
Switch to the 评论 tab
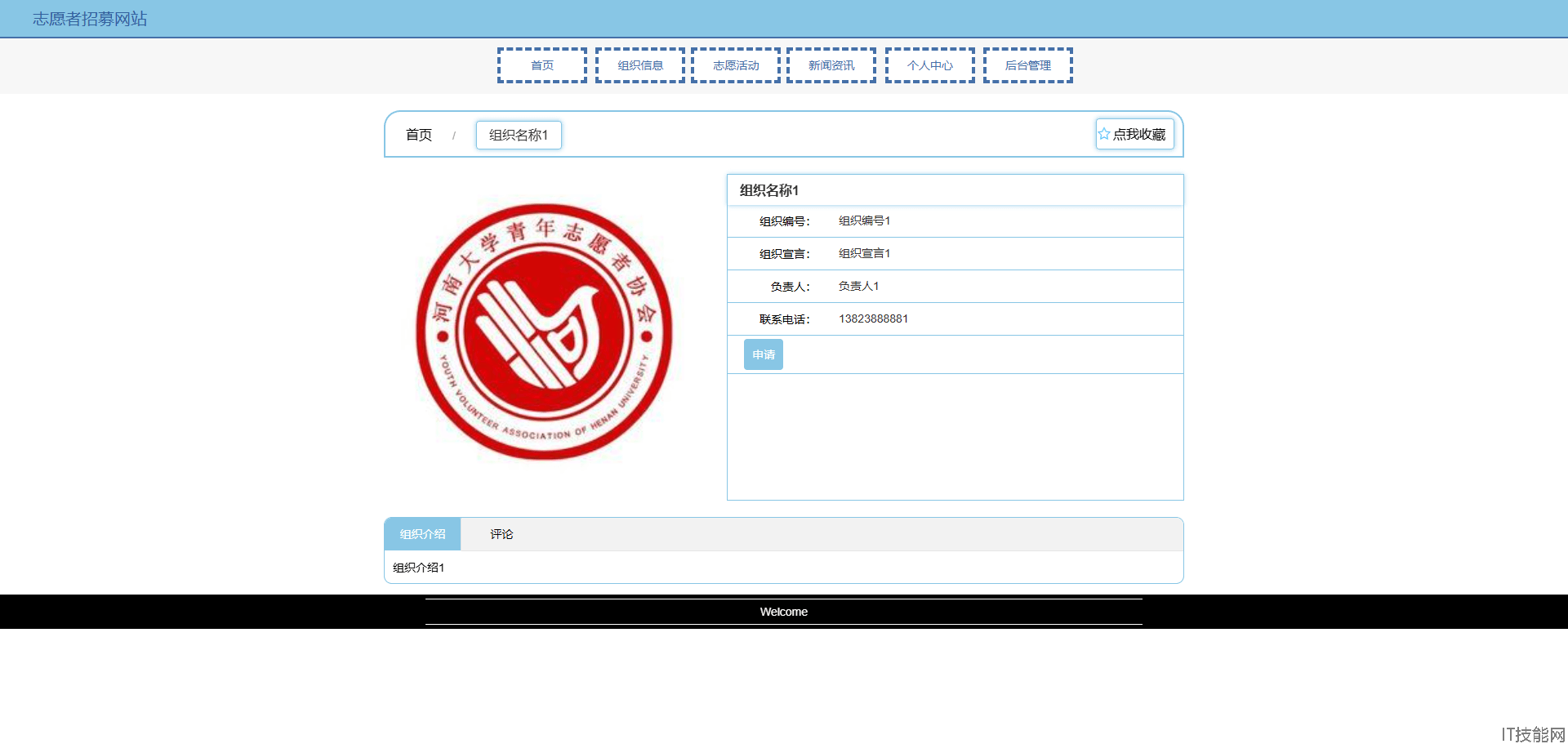pyautogui.click(x=501, y=534)
